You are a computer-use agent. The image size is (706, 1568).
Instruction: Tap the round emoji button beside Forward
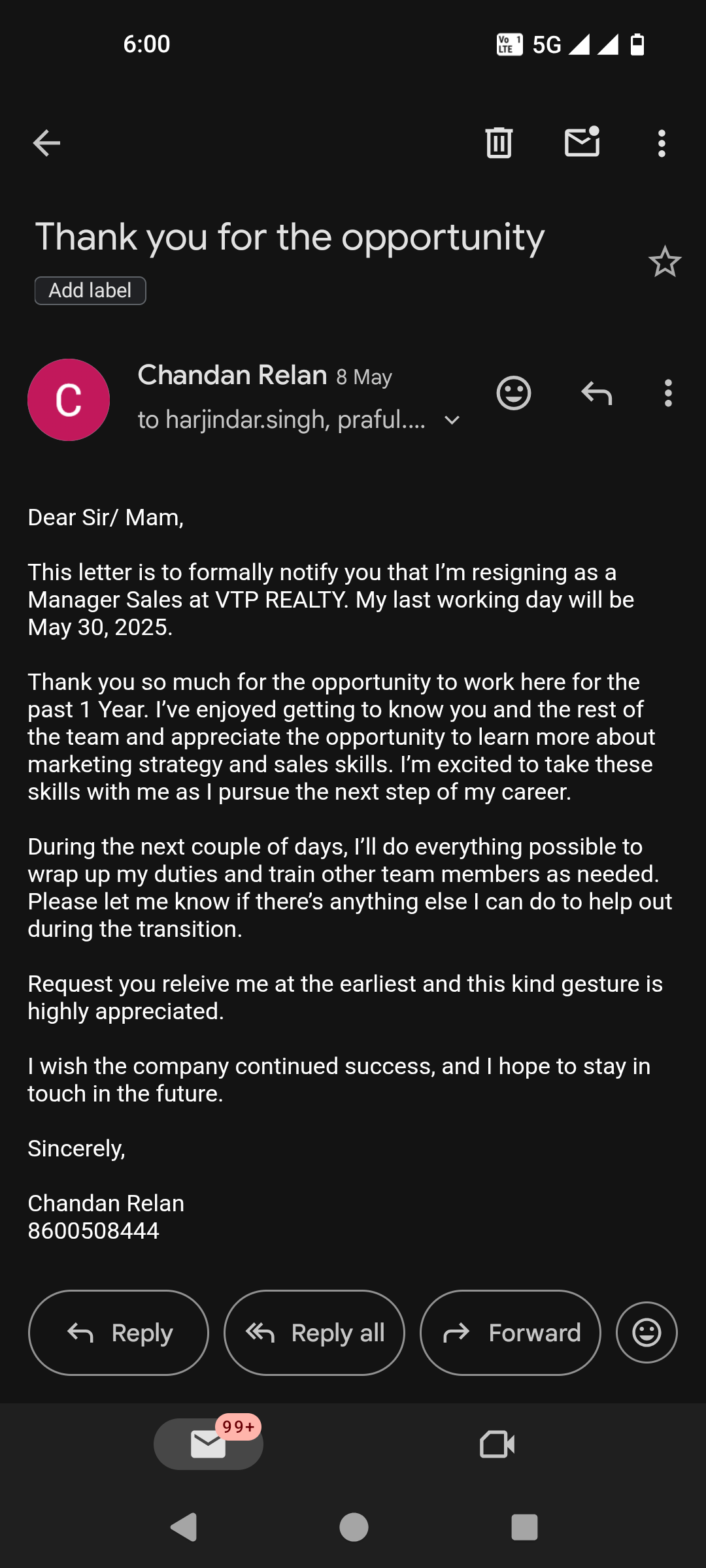tap(647, 1333)
